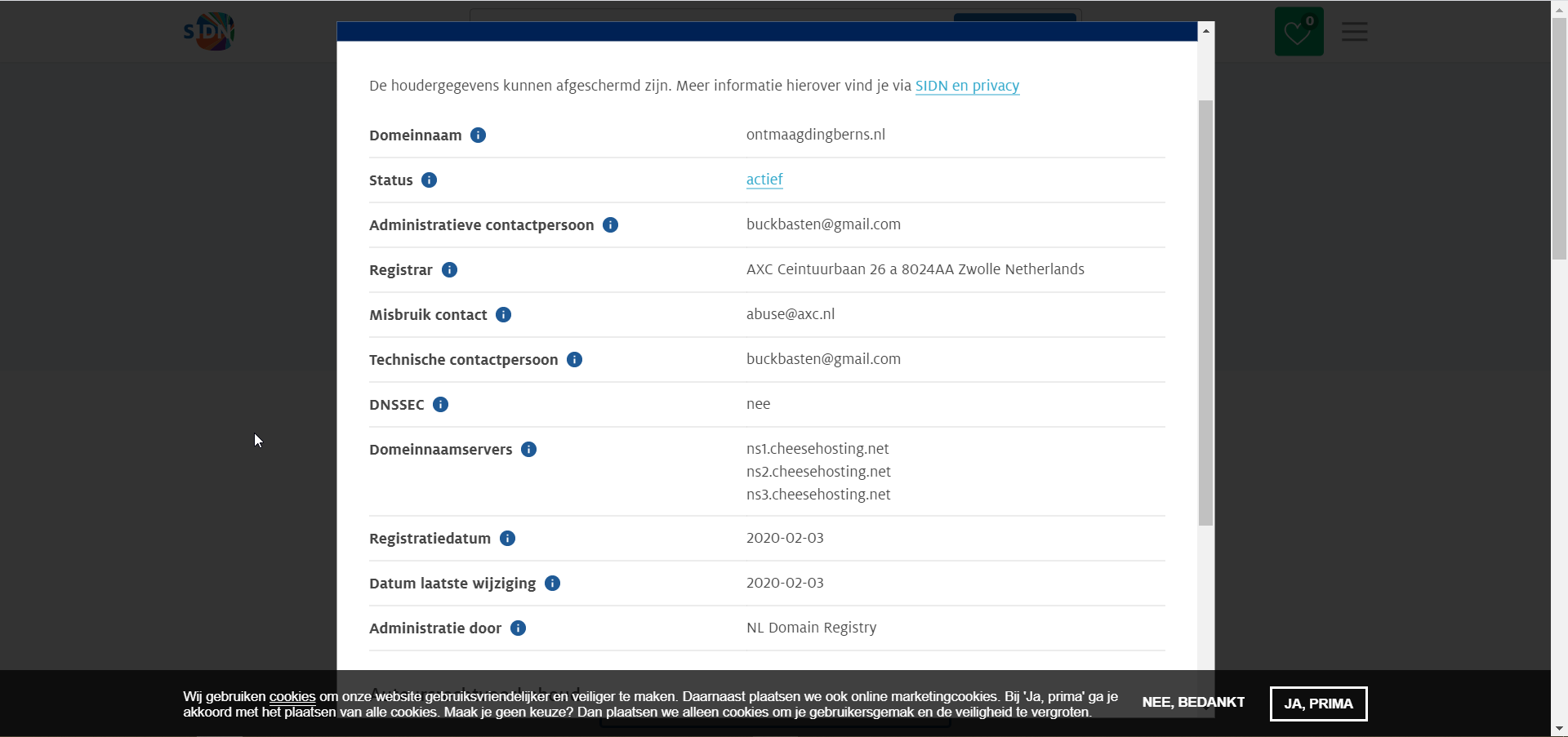The height and width of the screenshot is (737, 1568).
Task: Click the Registrar info icon
Action: pyautogui.click(x=449, y=270)
